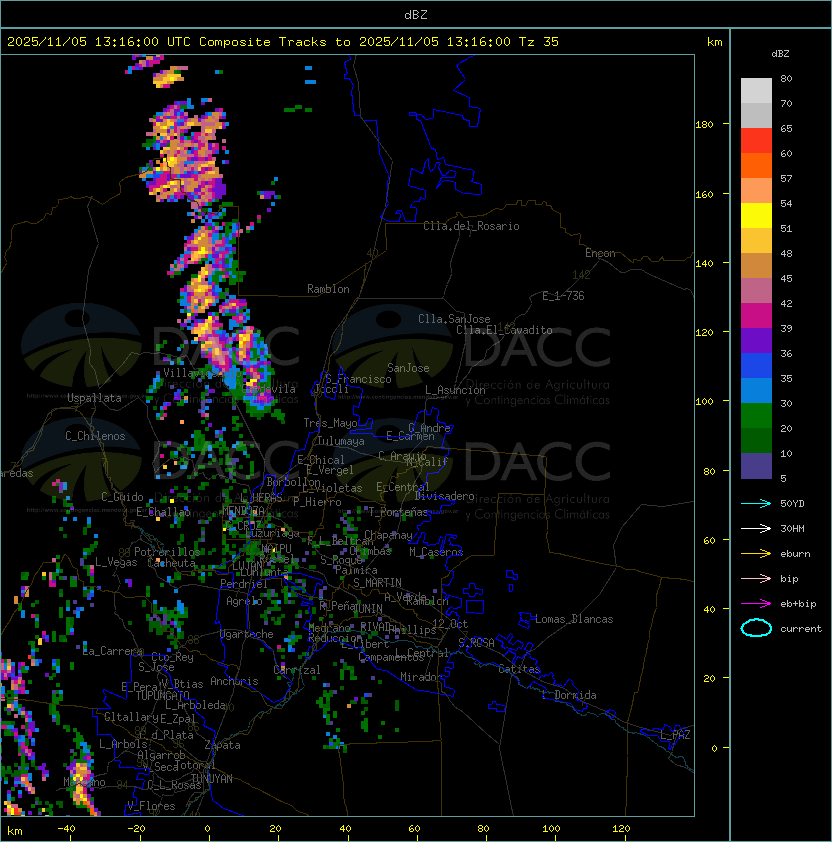Click the '180' y-axis tick label

coord(704,125)
